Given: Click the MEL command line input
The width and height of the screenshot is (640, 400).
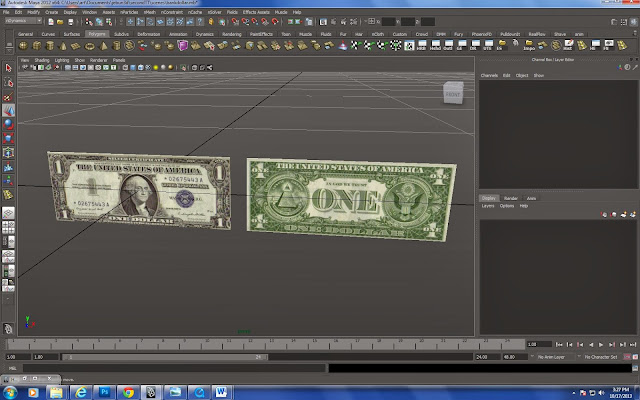Looking at the screenshot, I should click(x=174, y=368).
